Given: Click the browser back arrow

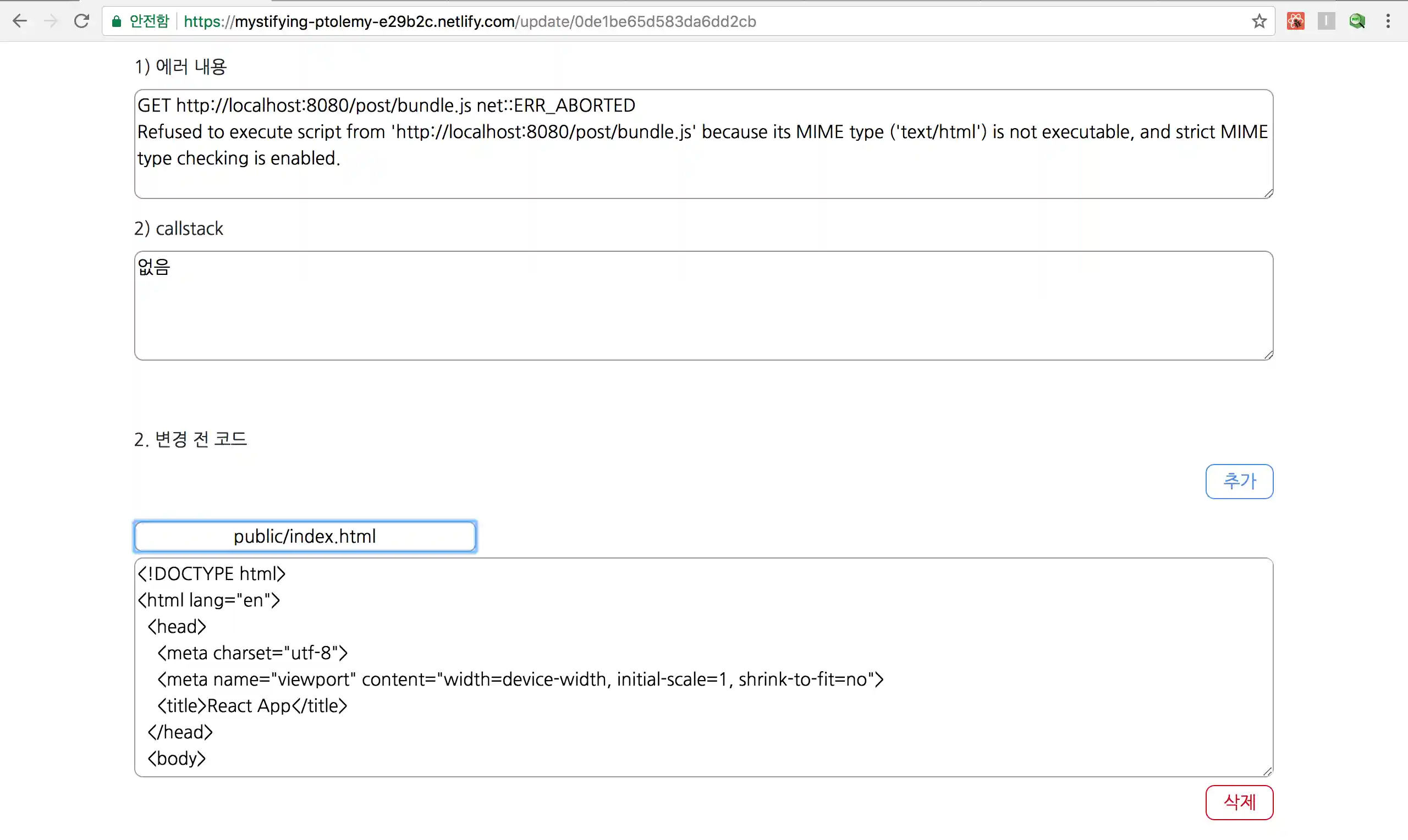Looking at the screenshot, I should (20, 21).
